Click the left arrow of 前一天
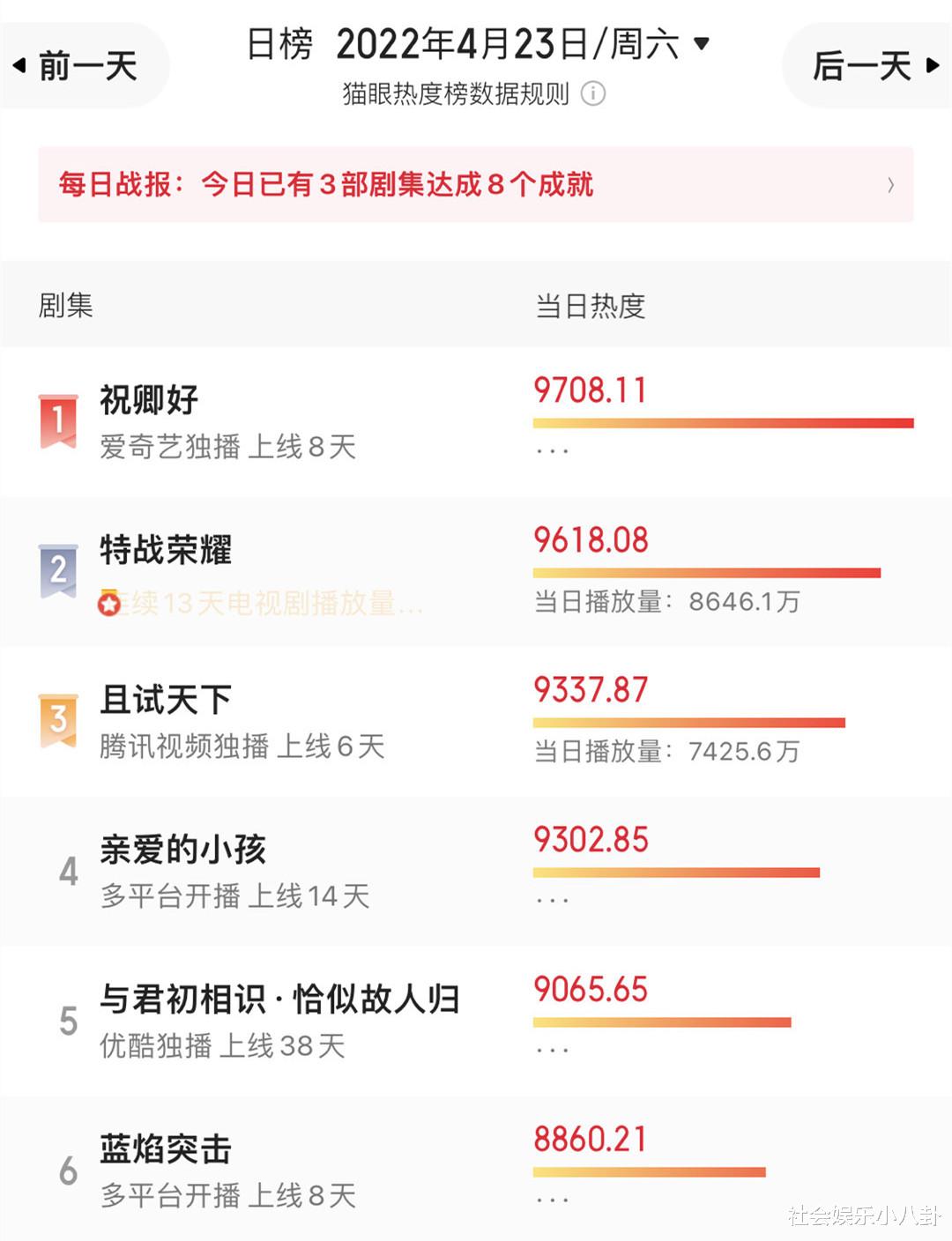 pos(19,66)
